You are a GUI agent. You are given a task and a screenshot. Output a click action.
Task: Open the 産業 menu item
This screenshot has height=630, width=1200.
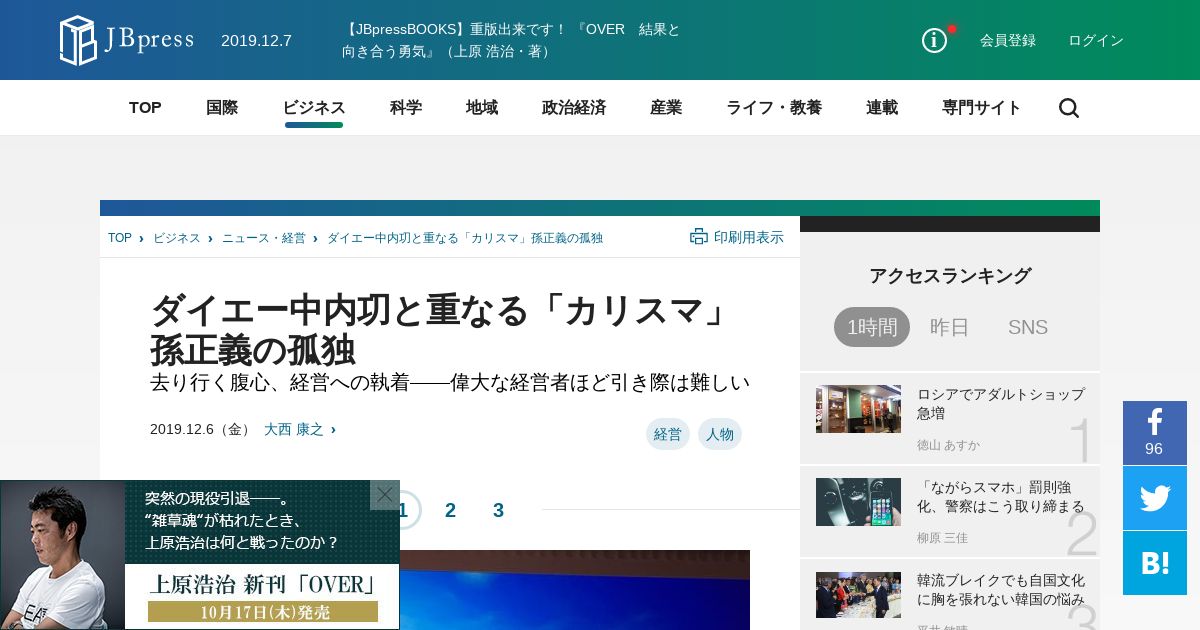tap(666, 108)
